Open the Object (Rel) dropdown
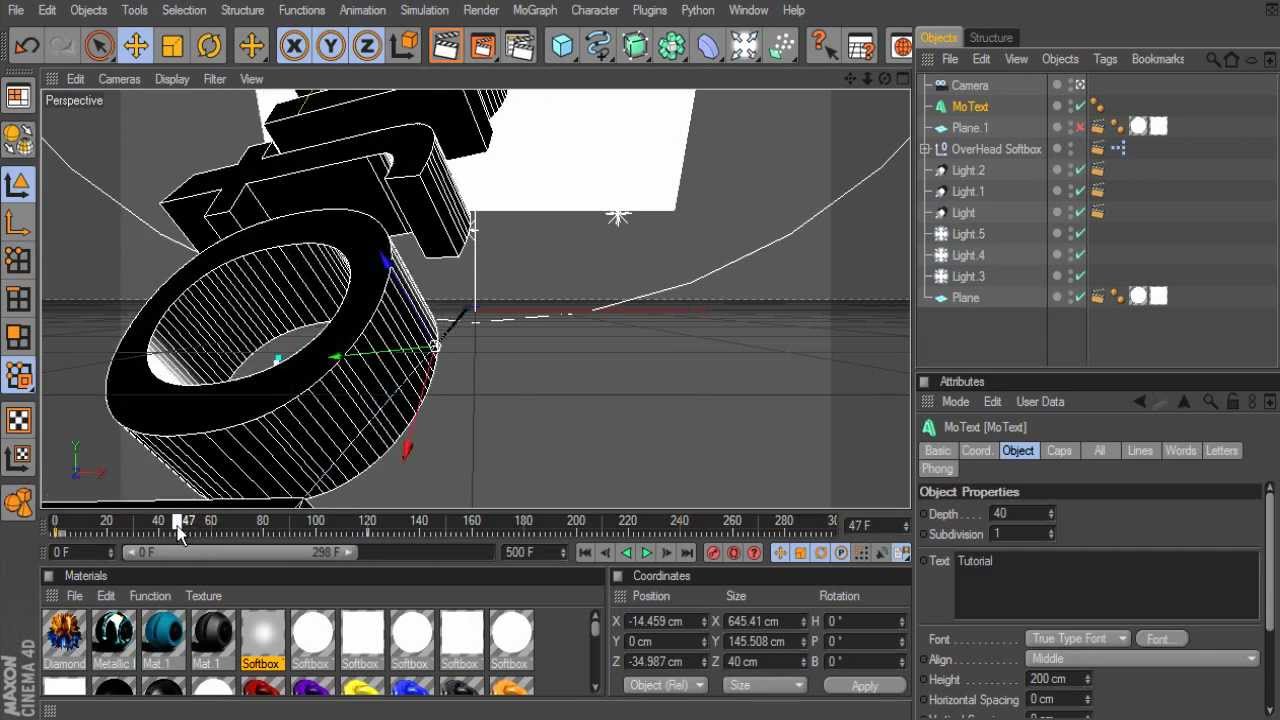Viewport: 1280px width, 720px height. tap(665, 685)
